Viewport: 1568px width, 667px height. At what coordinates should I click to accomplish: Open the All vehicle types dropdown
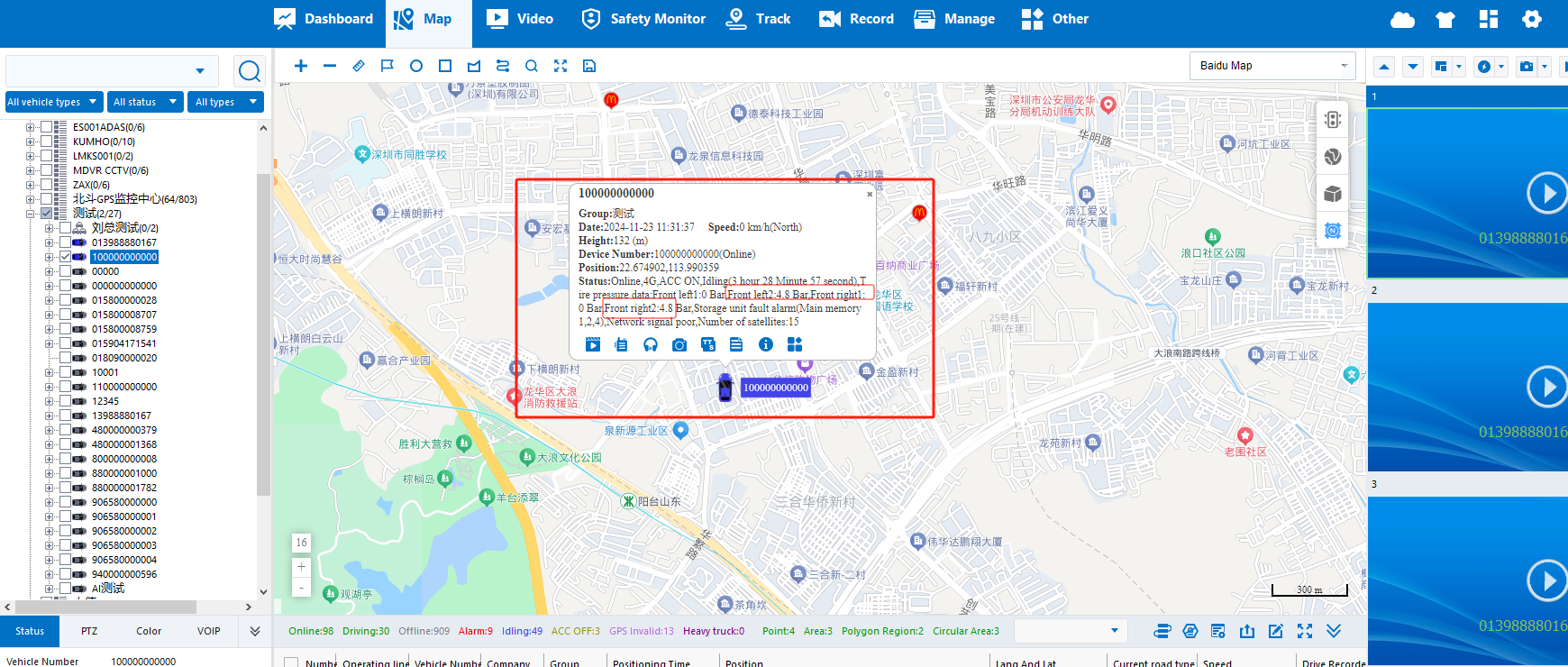coord(53,102)
